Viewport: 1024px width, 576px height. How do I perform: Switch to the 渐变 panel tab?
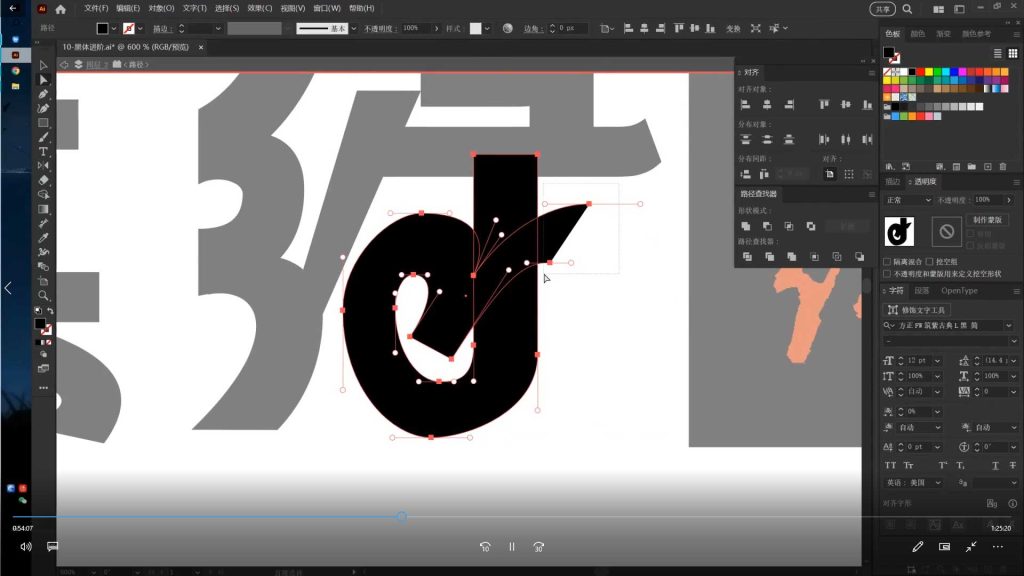pyautogui.click(x=943, y=34)
